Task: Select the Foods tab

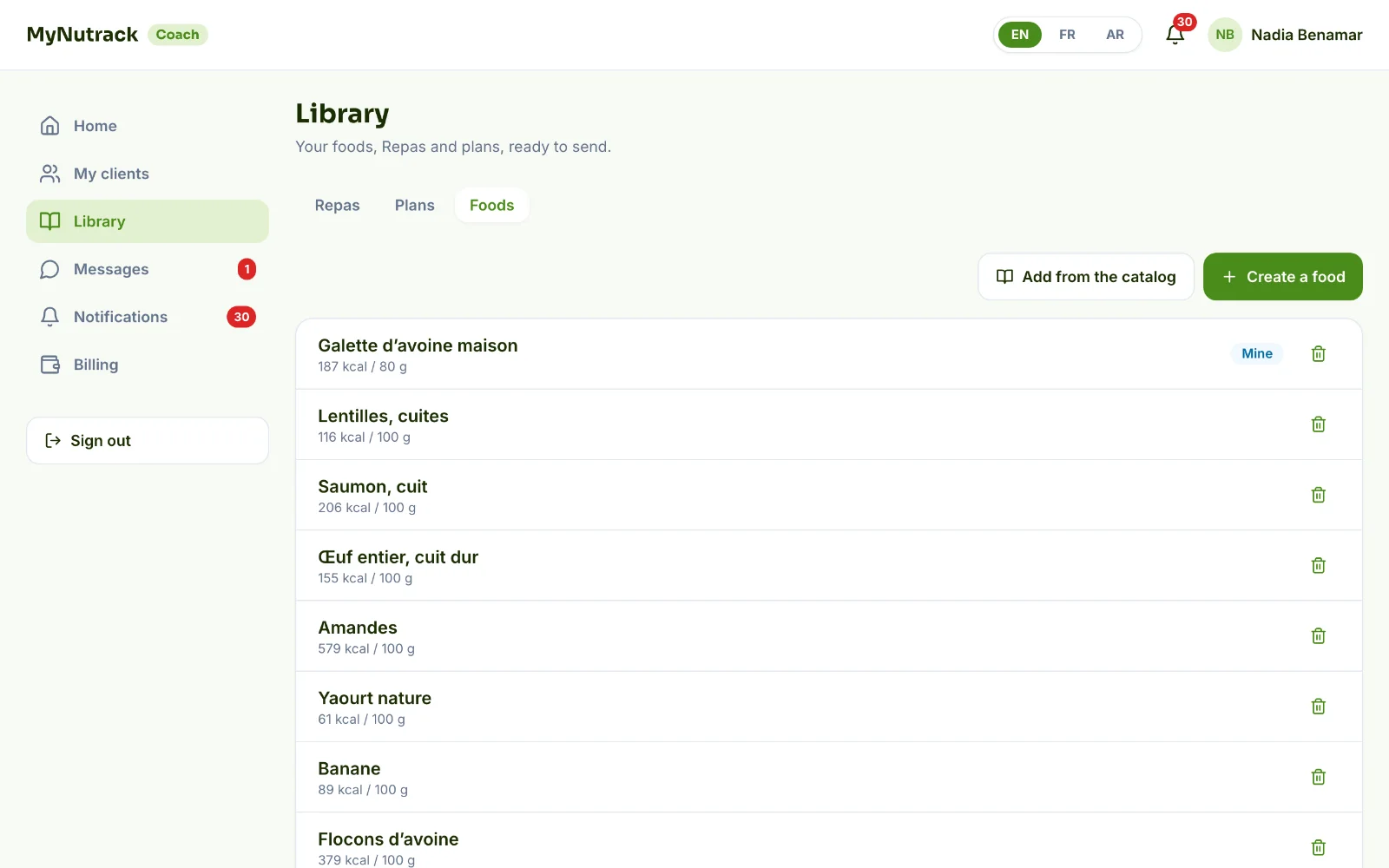Action: click(491, 205)
